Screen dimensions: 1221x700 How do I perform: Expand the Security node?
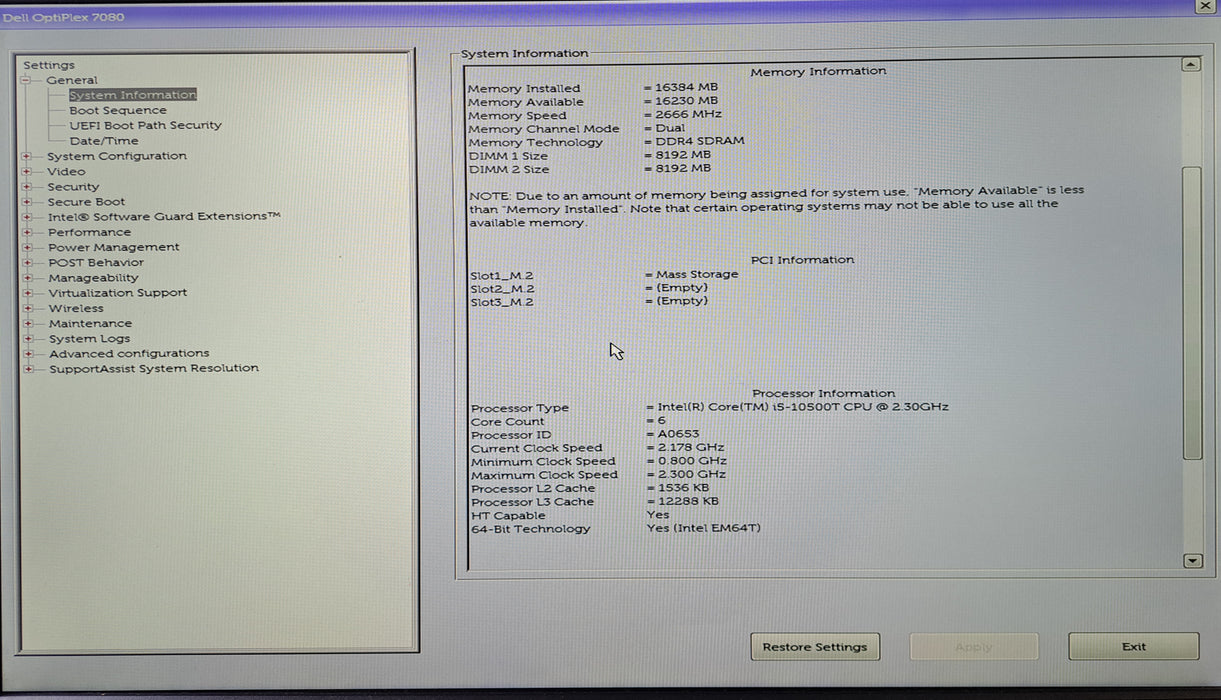tap(27, 187)
